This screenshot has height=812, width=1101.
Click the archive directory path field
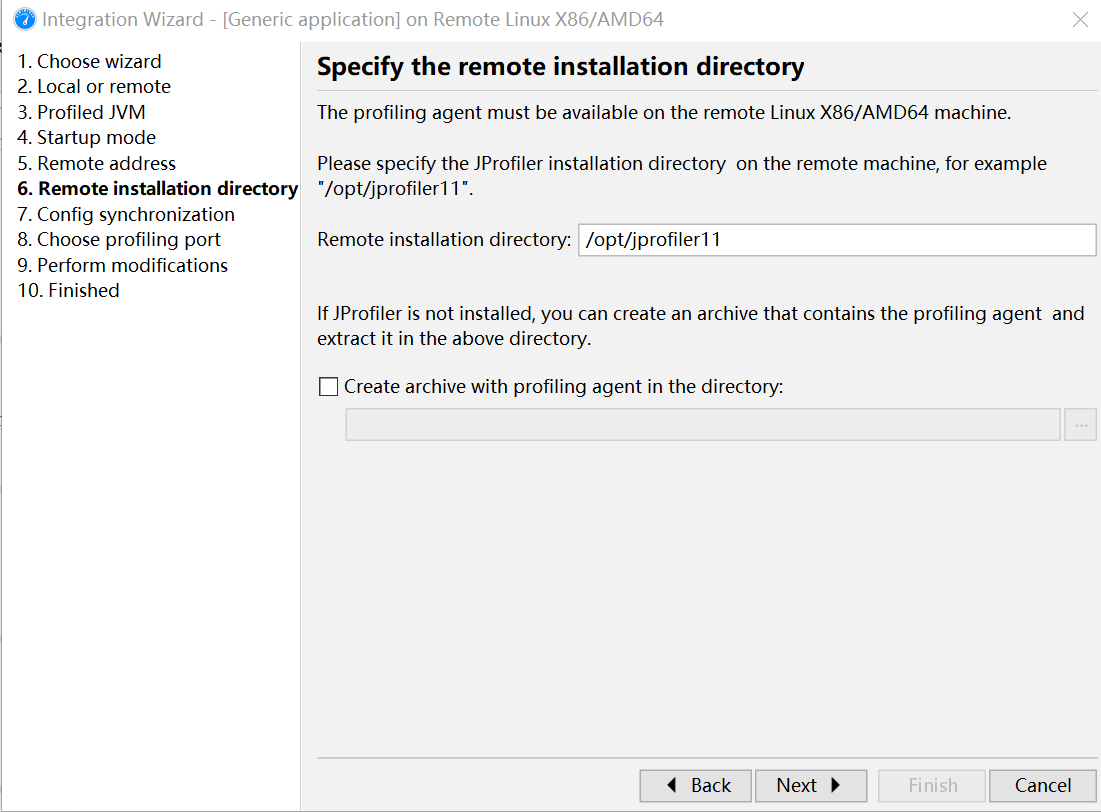[703, 425]
